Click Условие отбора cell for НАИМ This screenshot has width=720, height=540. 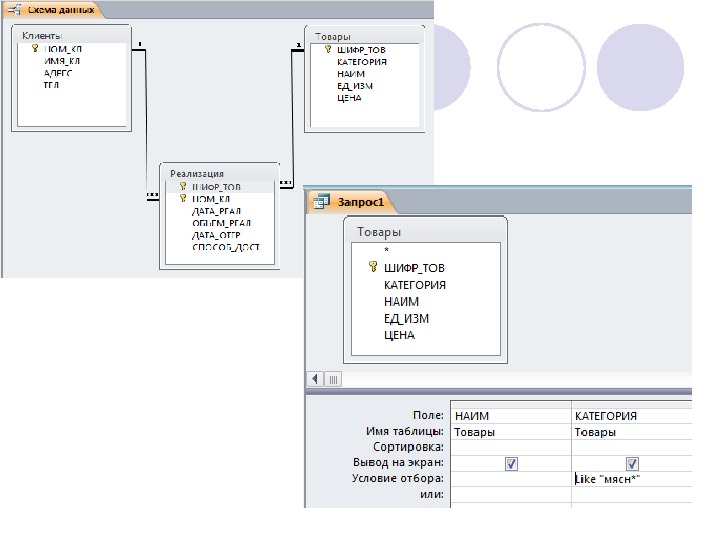click(x=511, y=479)
